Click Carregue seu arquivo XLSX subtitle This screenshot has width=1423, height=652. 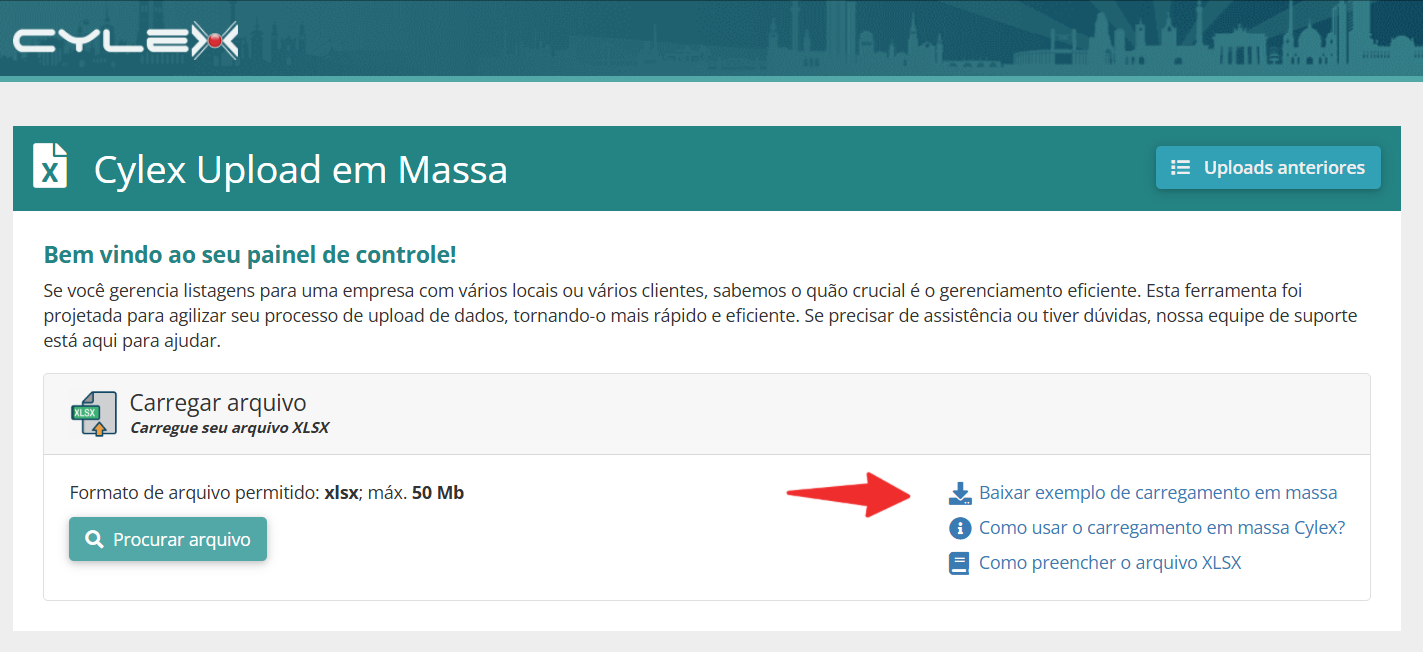230,428
